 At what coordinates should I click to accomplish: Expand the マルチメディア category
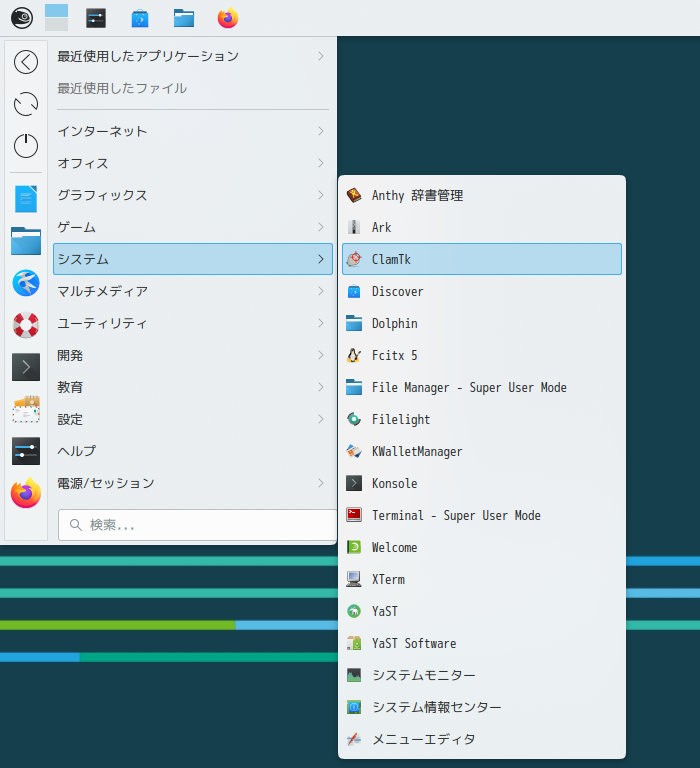(x=193, y=291)
